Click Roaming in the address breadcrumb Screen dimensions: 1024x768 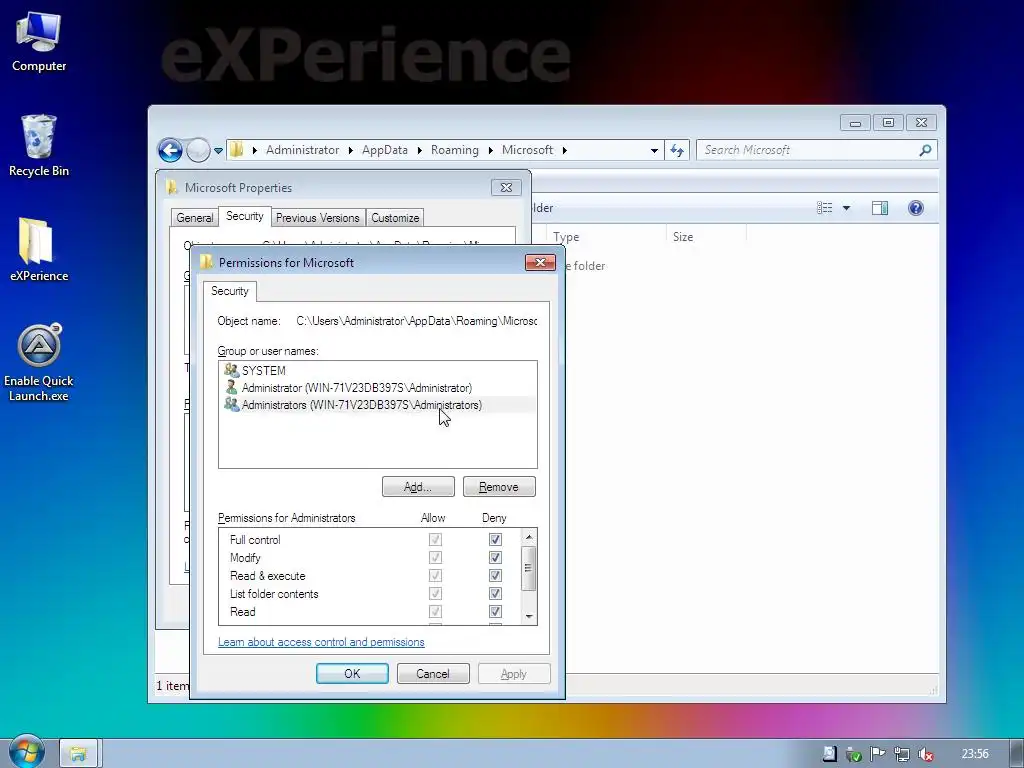[x=455, y=150]
